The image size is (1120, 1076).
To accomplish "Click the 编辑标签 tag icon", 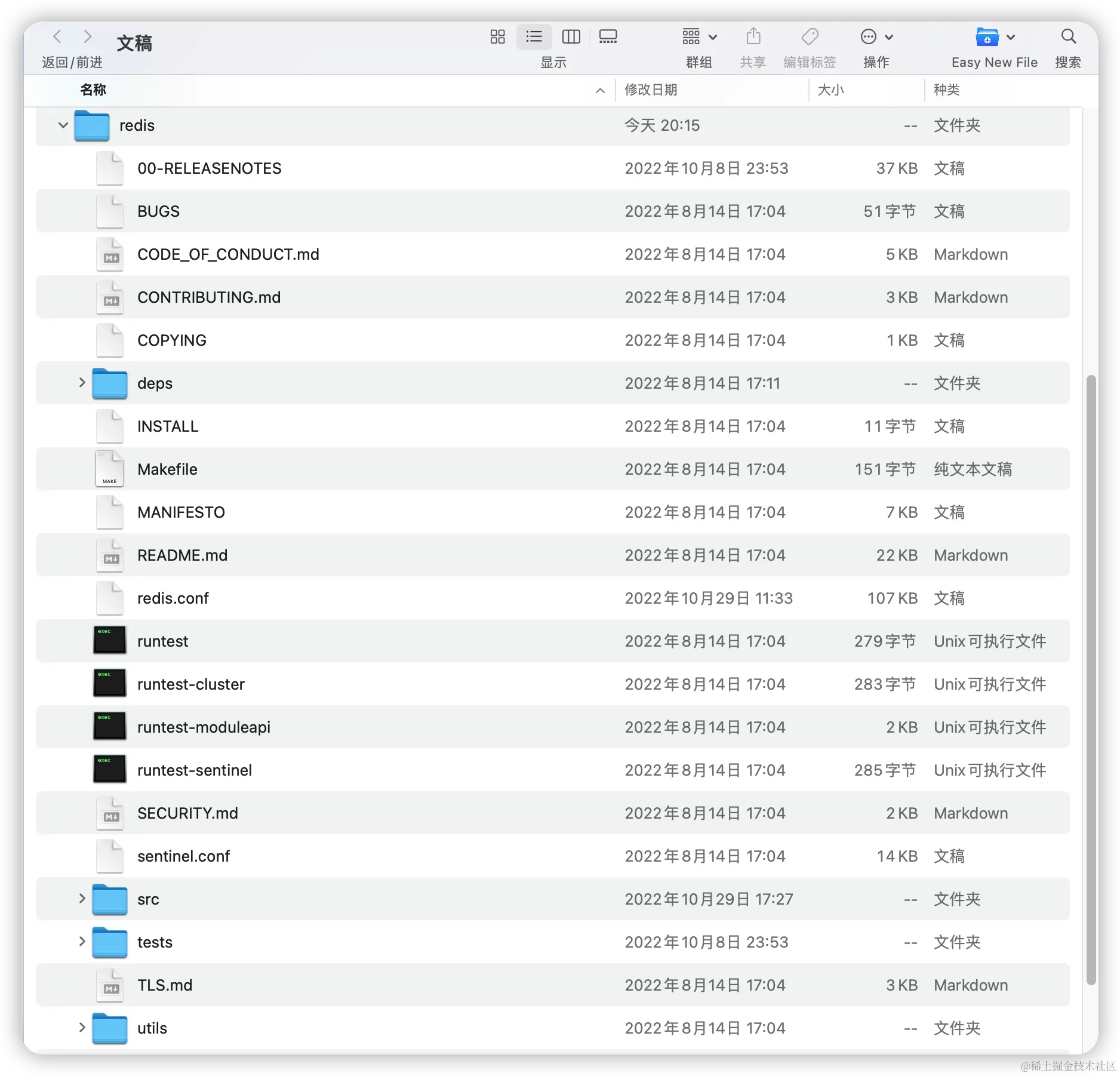I will [x=810, y=37].
